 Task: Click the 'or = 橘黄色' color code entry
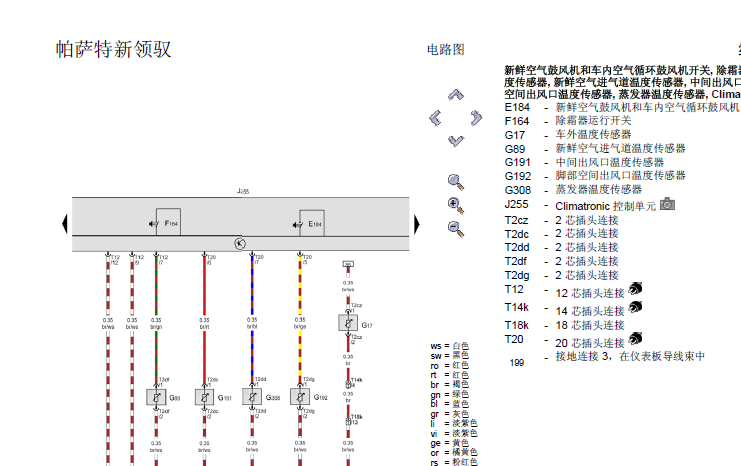point(454,453)
